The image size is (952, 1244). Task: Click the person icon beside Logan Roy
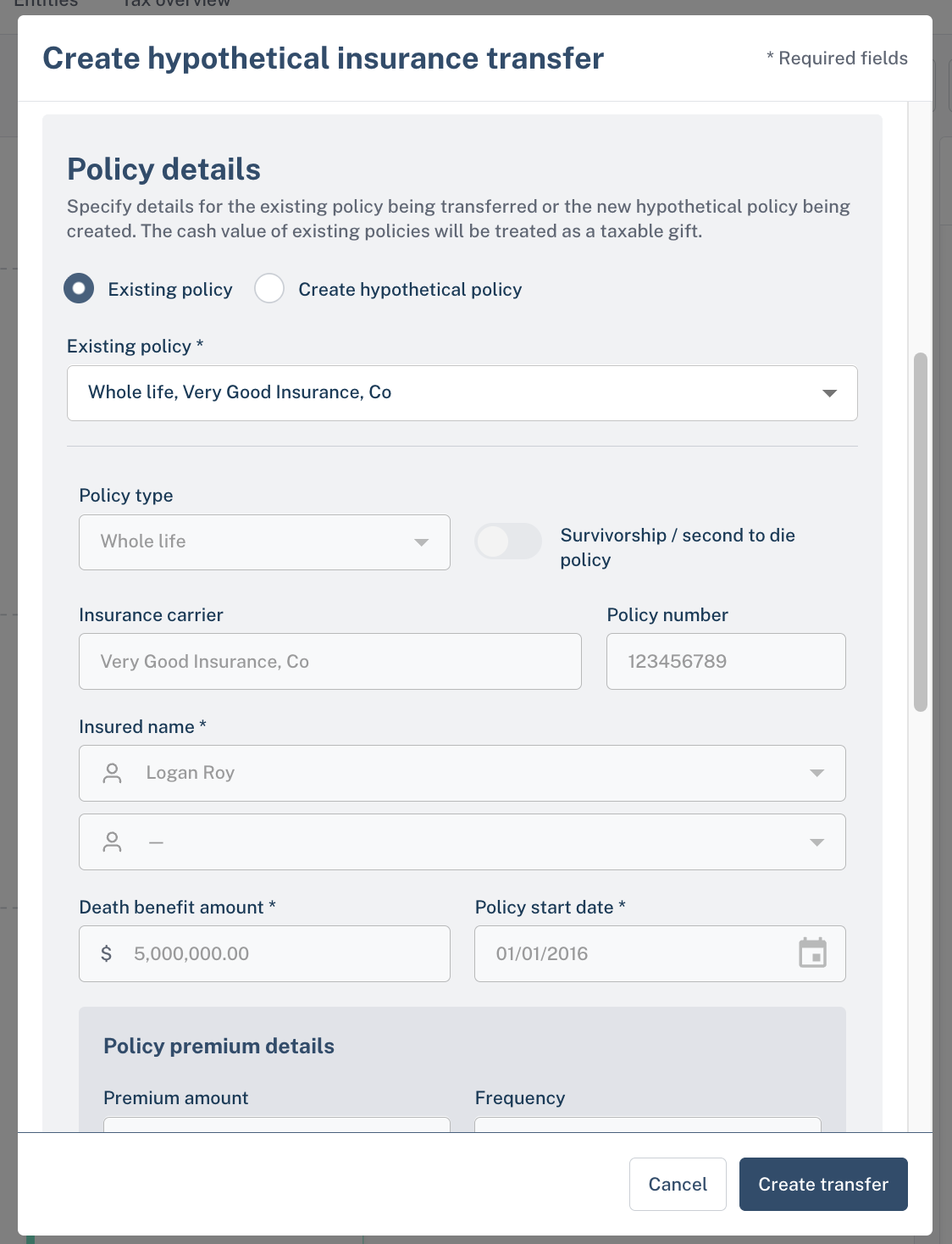coord(112,773)
